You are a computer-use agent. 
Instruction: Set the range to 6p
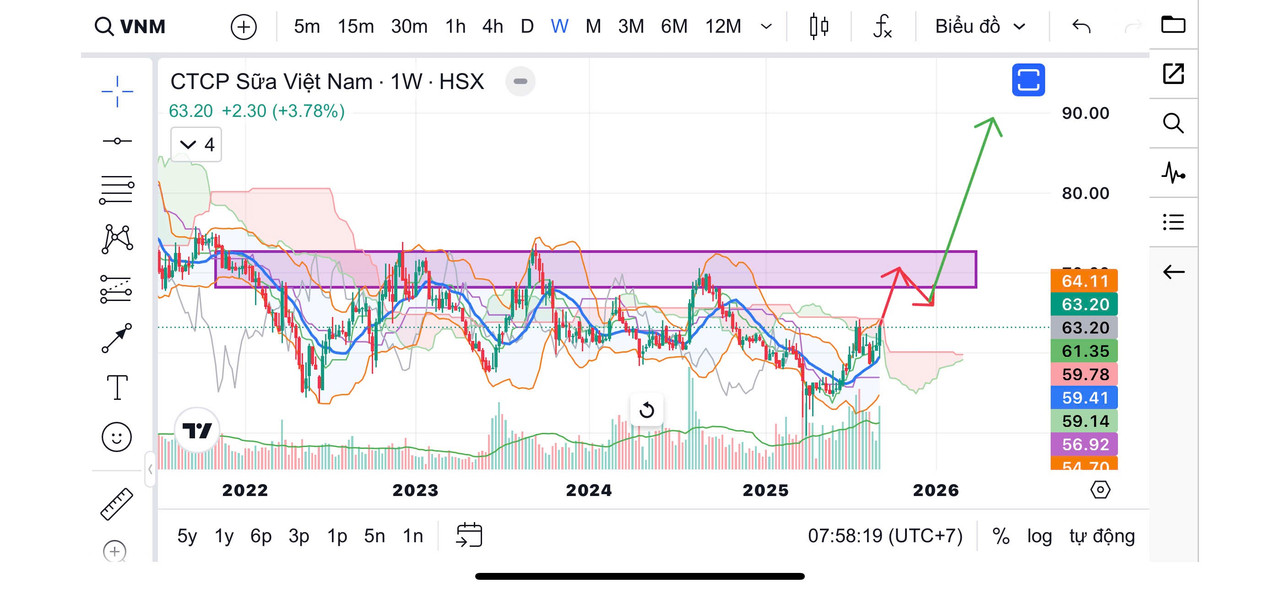[261, 536]
